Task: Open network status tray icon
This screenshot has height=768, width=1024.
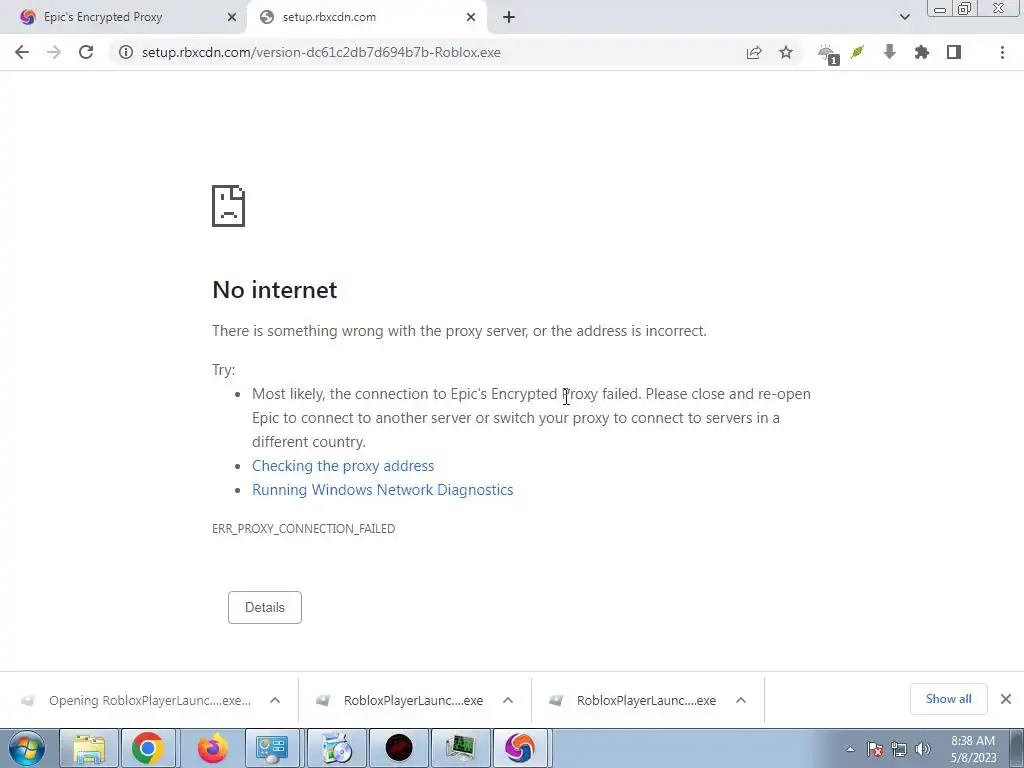Action: [x=899, y=749]
